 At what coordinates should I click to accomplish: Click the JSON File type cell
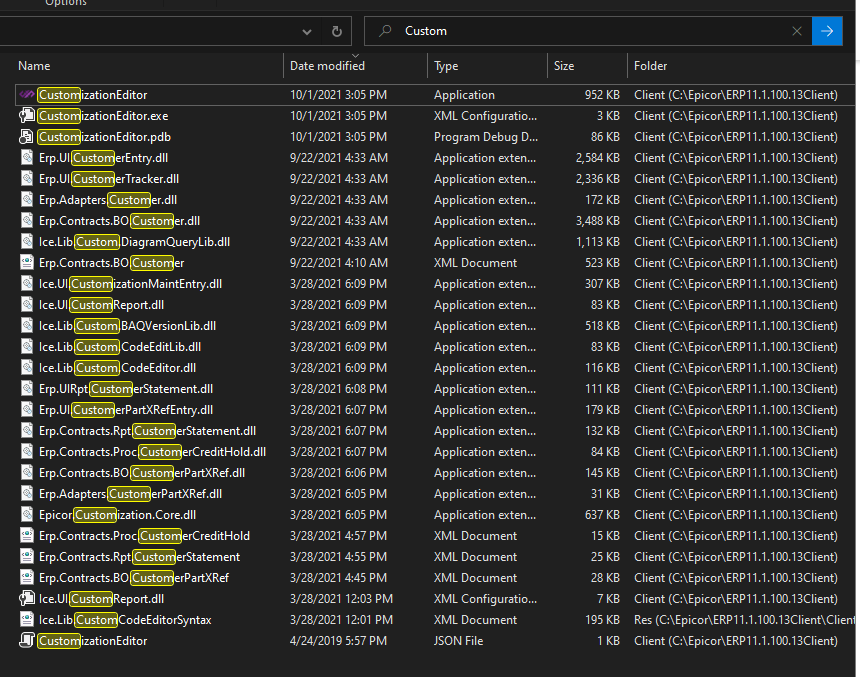459,641
